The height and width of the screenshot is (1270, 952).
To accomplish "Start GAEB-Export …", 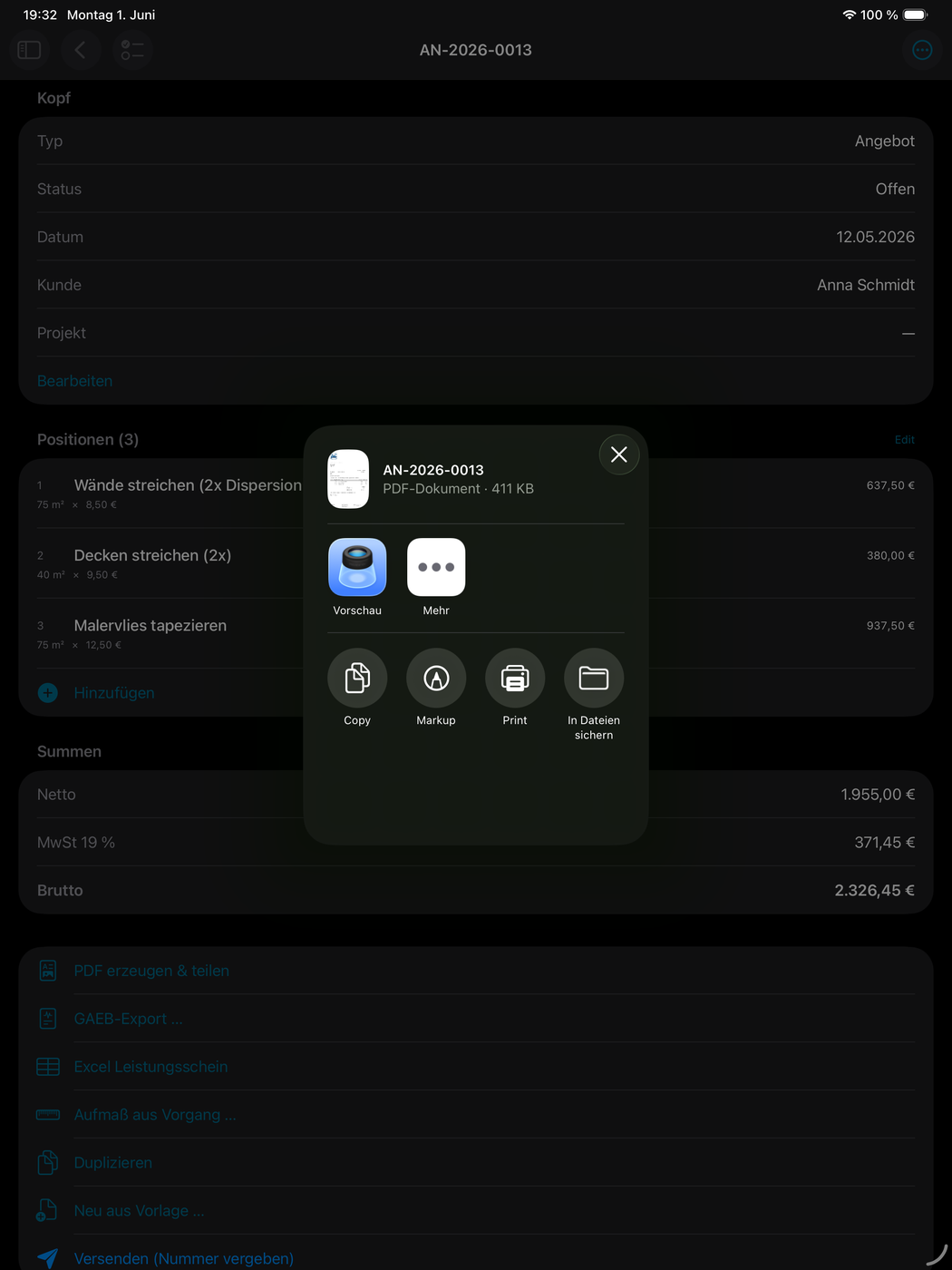I will [x=128, y=1019].
